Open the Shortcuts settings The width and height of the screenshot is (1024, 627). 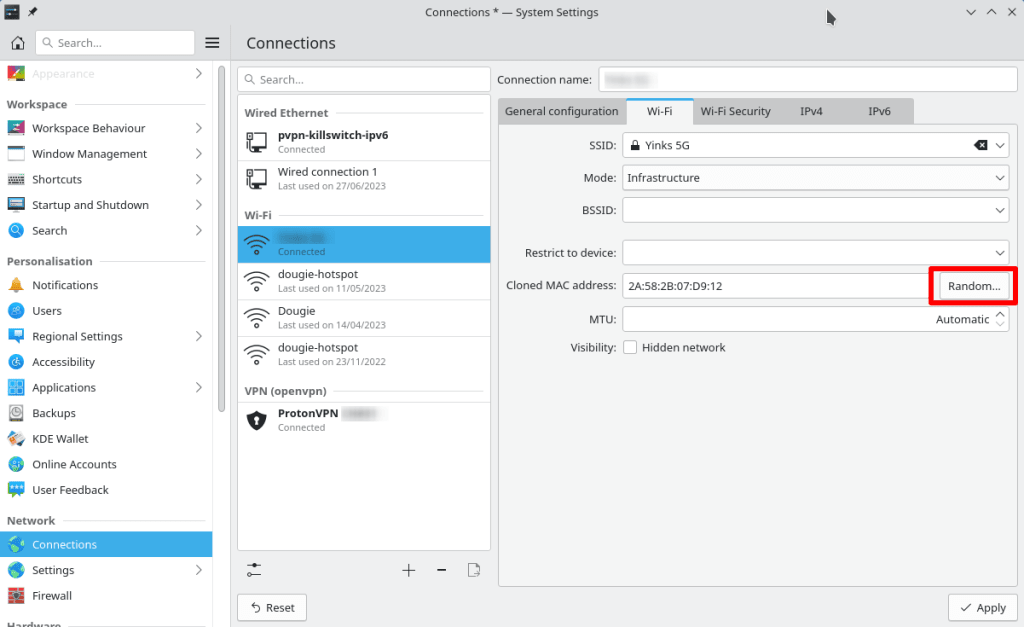pyautogui.click(x=106, y=179)
